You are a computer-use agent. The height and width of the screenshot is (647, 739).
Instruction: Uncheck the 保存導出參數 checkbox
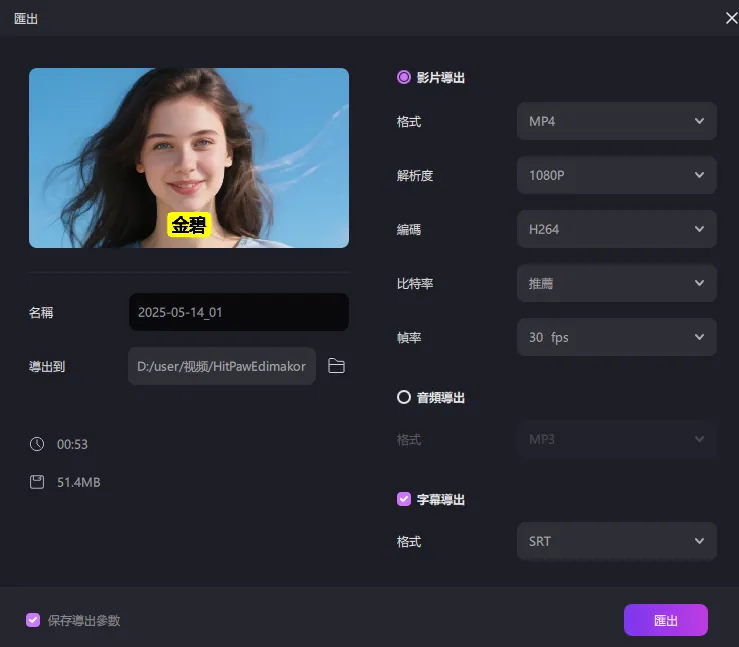click(x=33, y=620)
